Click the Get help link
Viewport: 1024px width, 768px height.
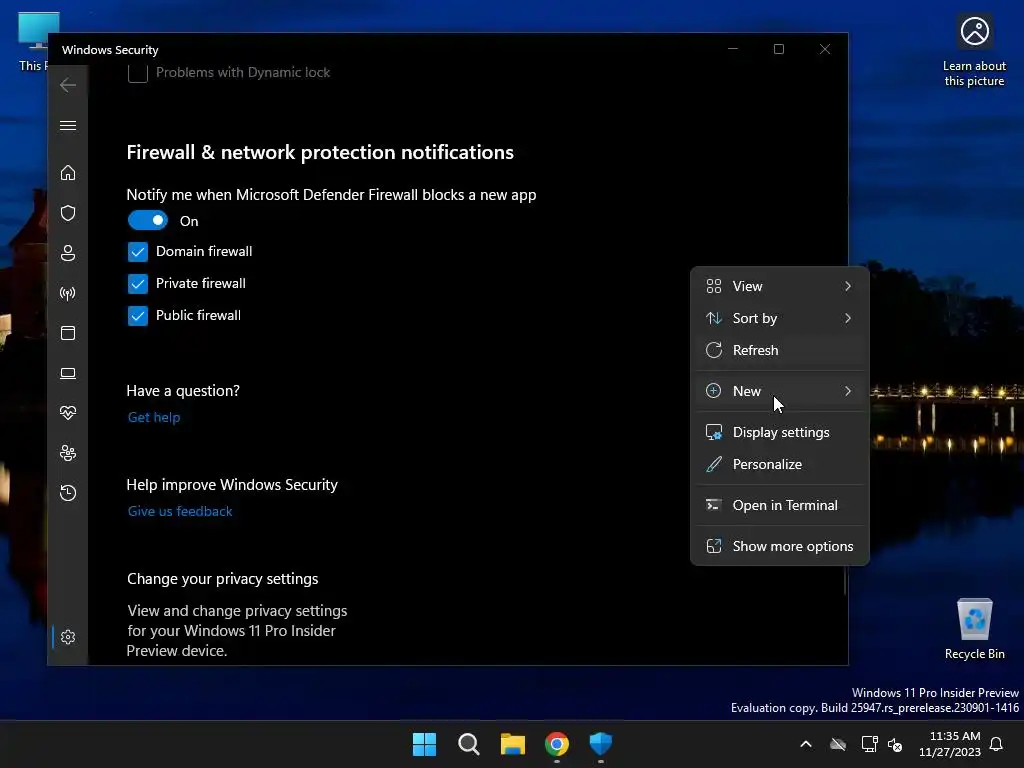point(153,417)
